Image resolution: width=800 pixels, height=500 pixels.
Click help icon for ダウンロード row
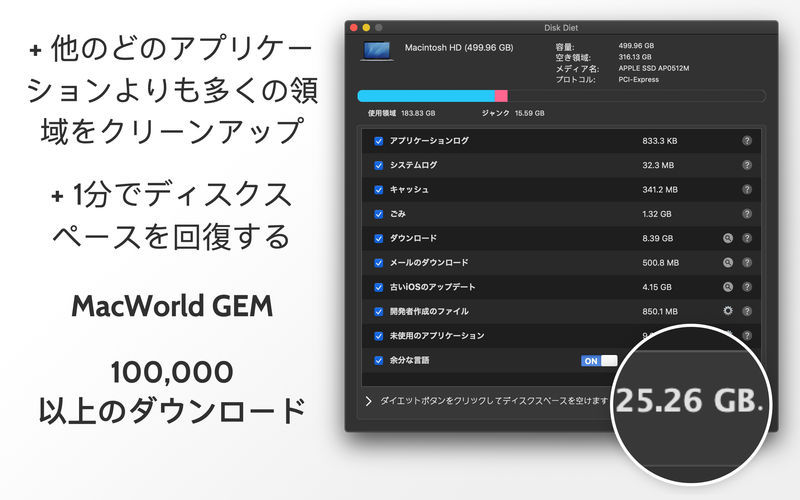tap(746, 238)
